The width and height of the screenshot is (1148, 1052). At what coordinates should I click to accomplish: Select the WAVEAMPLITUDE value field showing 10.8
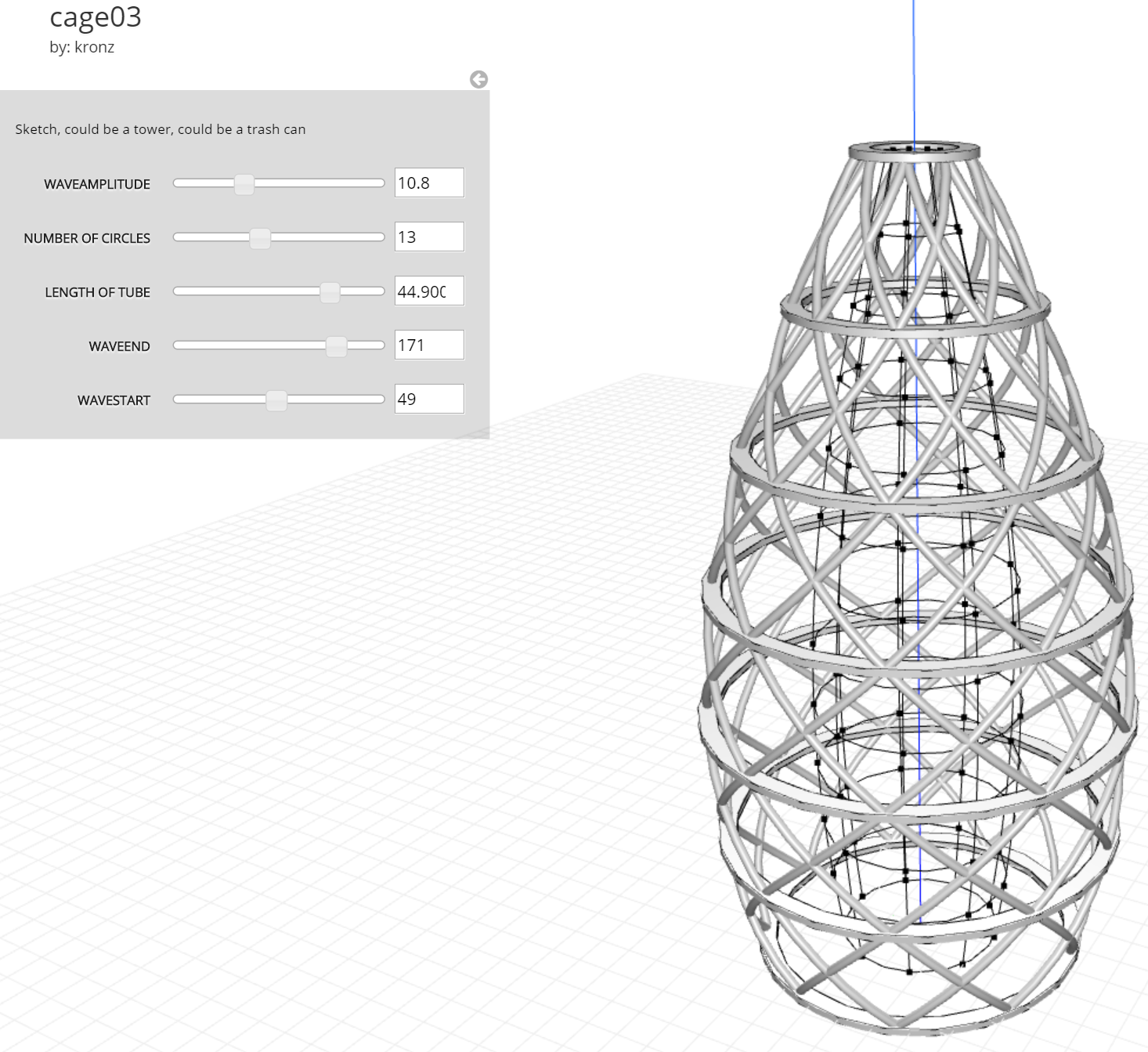[x=429, y=183]
